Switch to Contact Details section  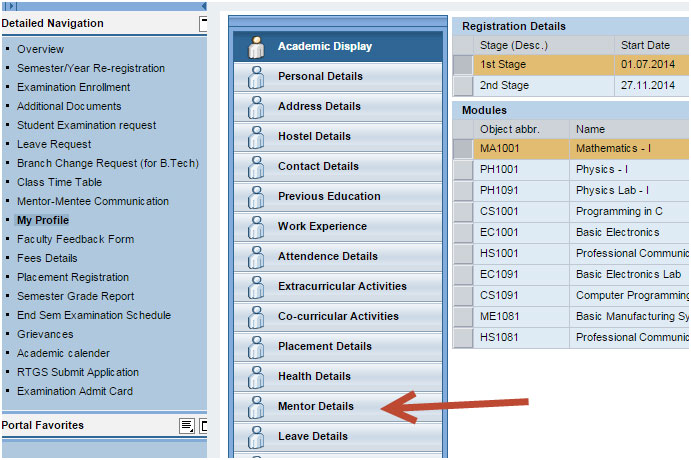point(318,167)
